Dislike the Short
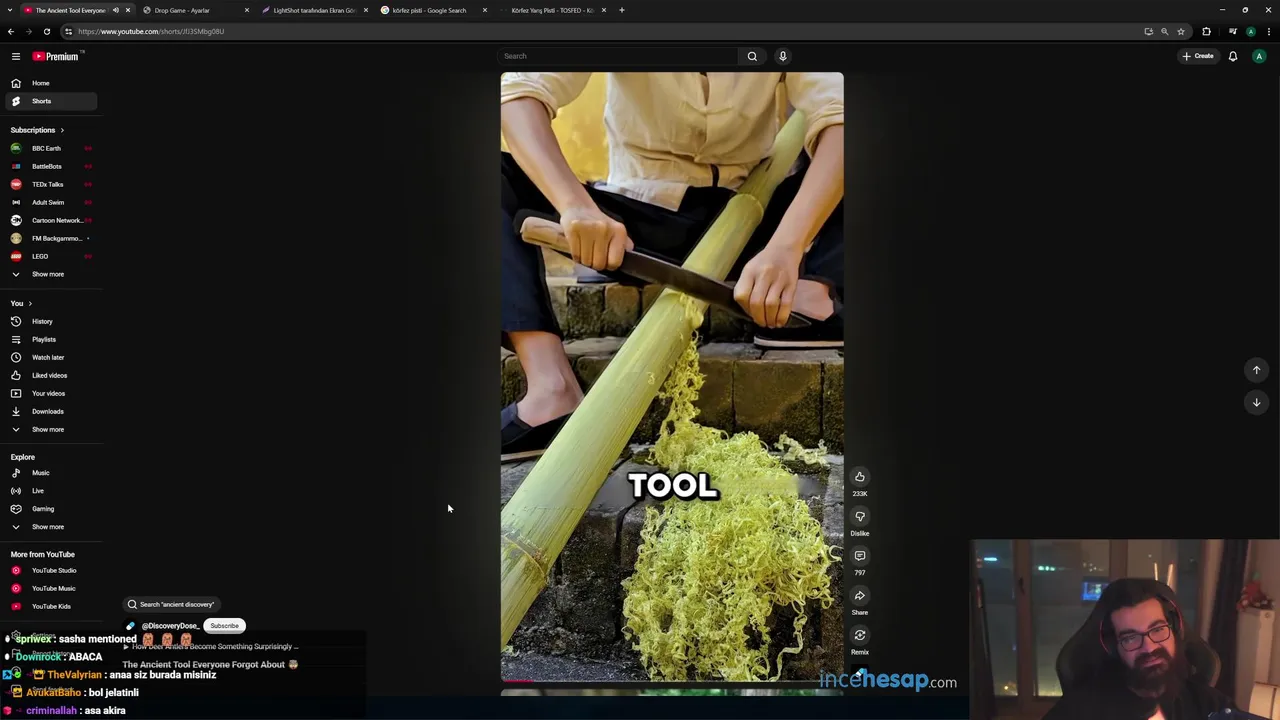This screenshot has height=720, width=1280. click(860, 517)
